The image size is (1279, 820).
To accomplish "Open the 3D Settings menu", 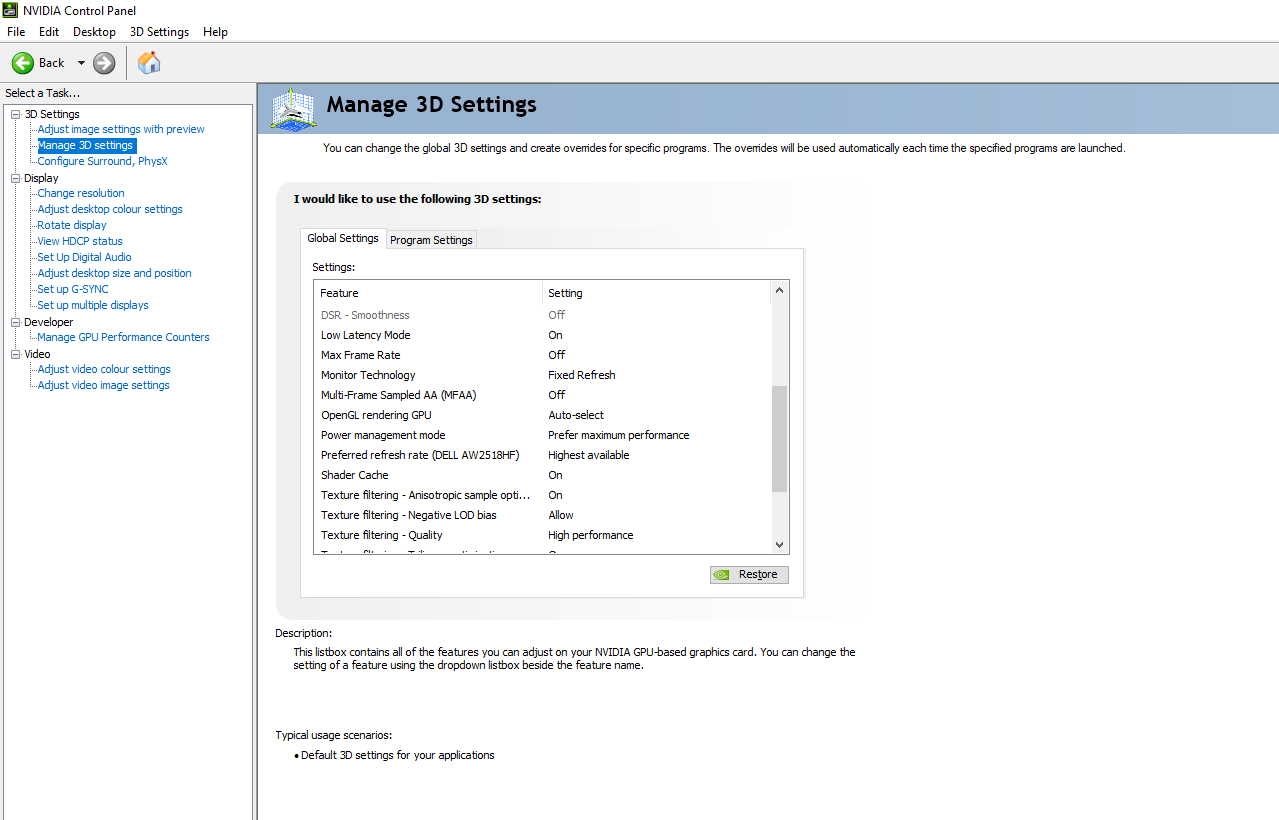I will (x=159, y=32).
